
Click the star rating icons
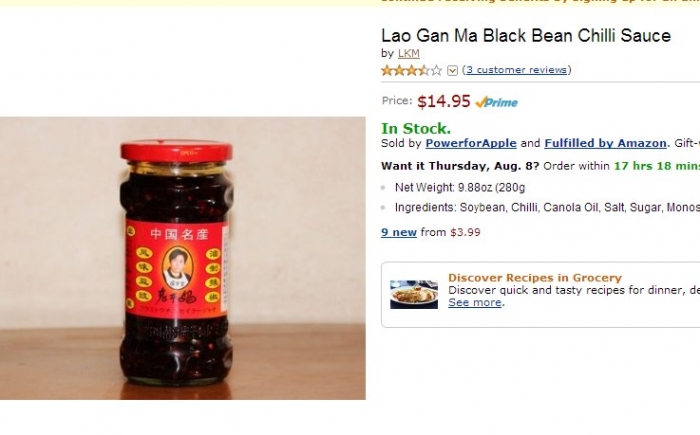(x=411, y=70)
